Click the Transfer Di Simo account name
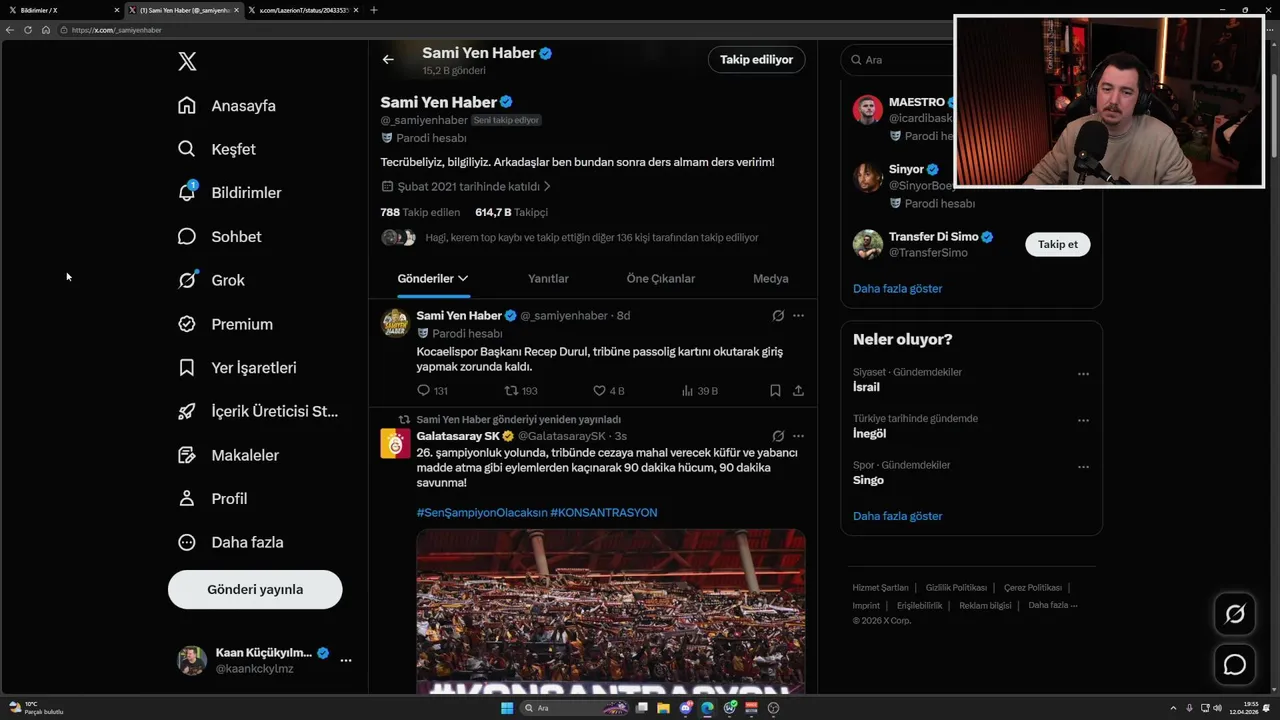 coord(933,237)
